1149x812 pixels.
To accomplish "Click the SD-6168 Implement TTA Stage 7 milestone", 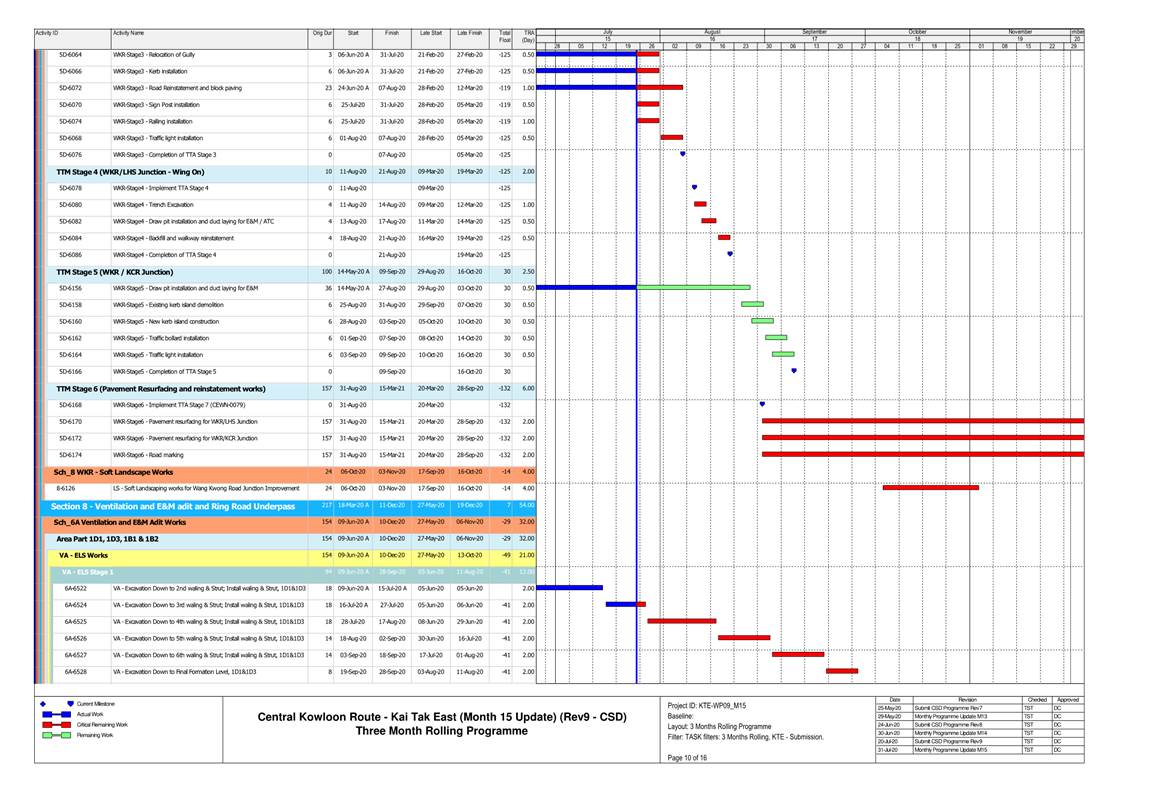I will [x=762, y=404].
